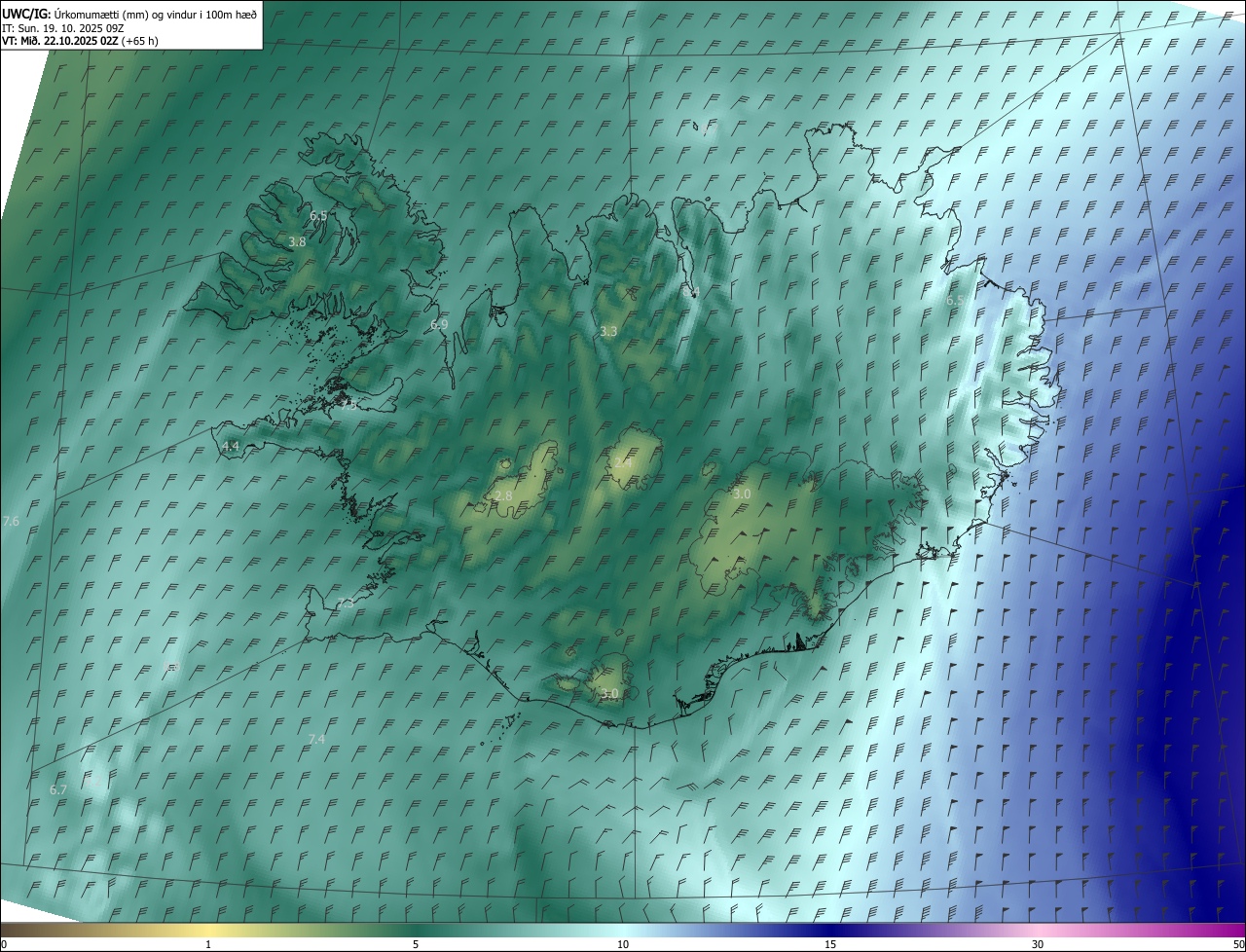Click the '6.5' value in the Westfjords
This screenshot has height=952, width=1246.
pyautogui.click(x=318, y=215)
